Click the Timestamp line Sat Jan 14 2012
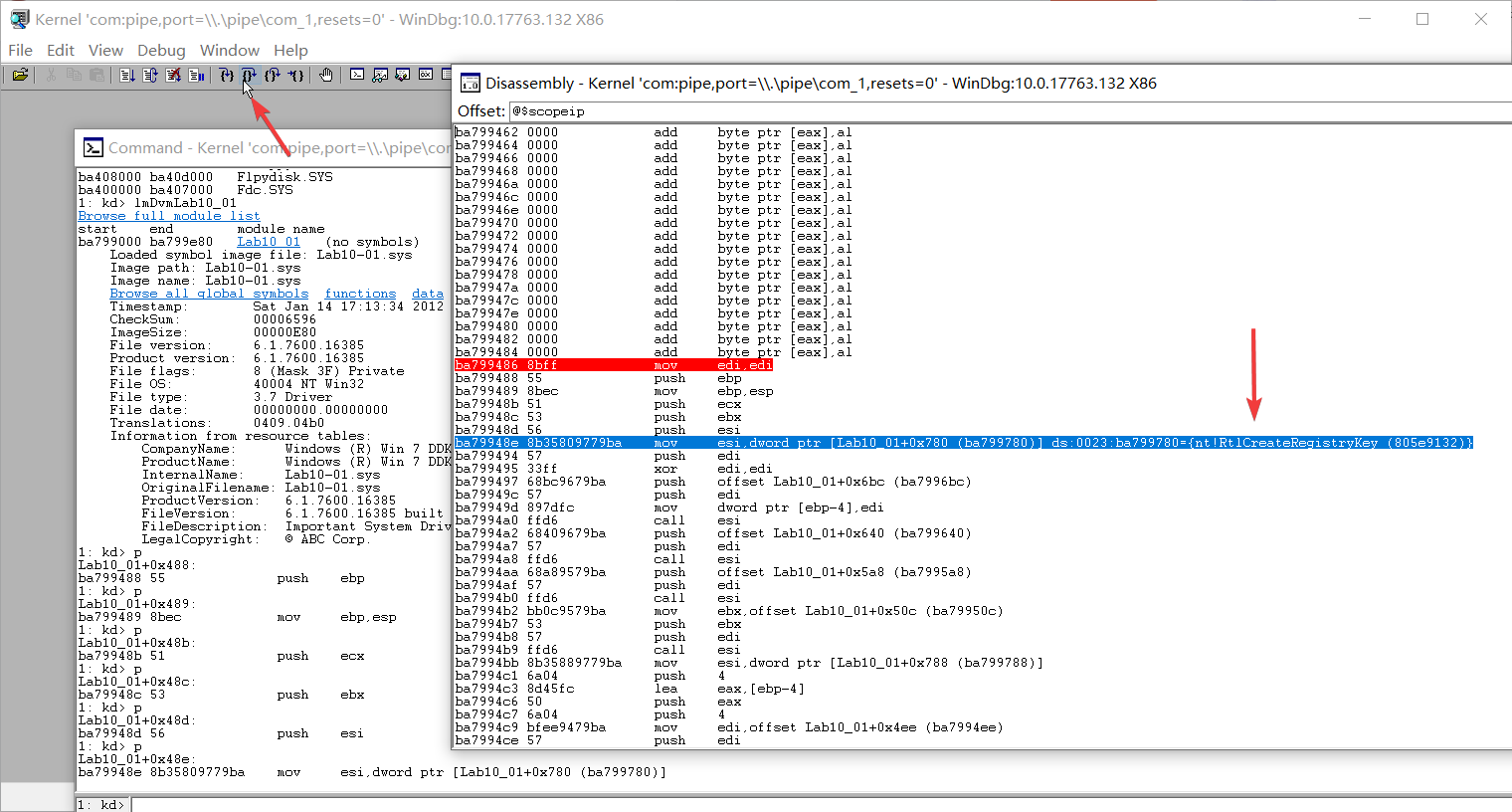The image size is (1512, 812). click(277, 306)
